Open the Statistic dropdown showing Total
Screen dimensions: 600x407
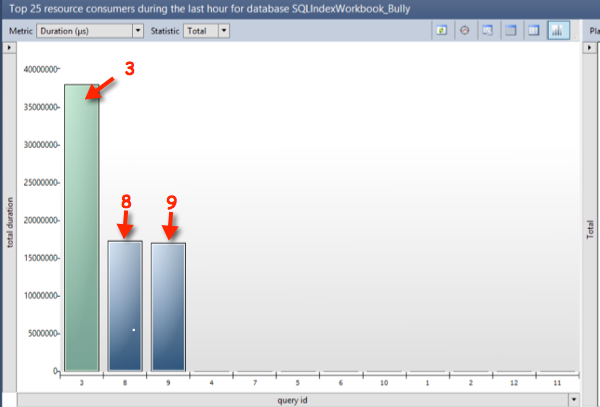pos(207,31)
